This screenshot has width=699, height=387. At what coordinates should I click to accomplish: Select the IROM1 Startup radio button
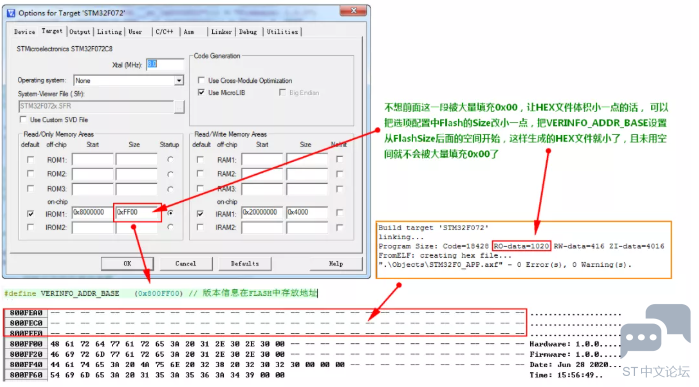[x=170, y=213]
